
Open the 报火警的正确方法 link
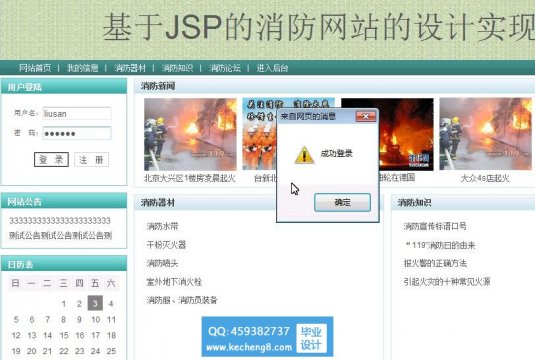tap(435, 263)
